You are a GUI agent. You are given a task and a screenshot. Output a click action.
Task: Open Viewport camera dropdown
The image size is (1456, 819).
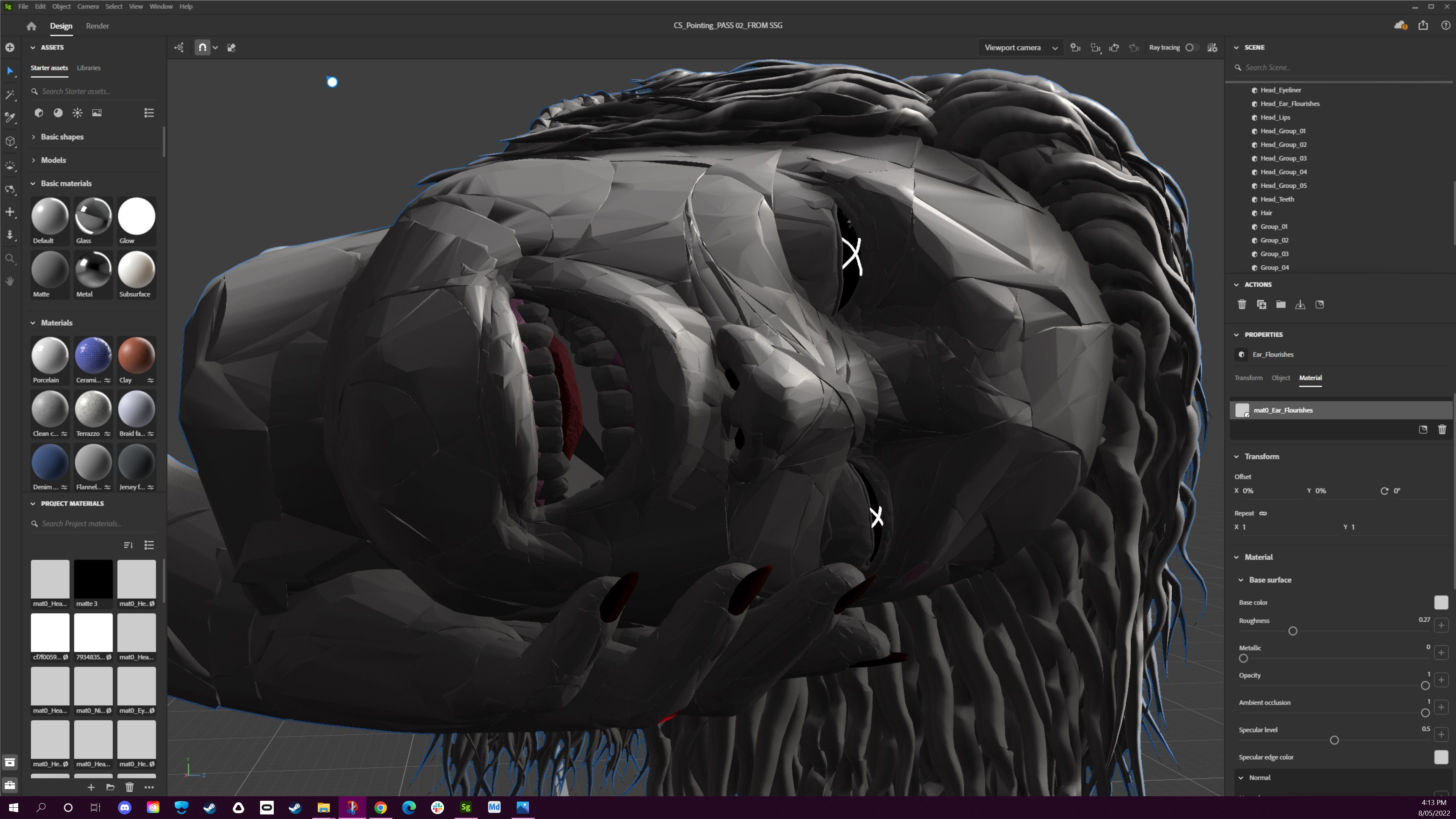click(1020, 47)
